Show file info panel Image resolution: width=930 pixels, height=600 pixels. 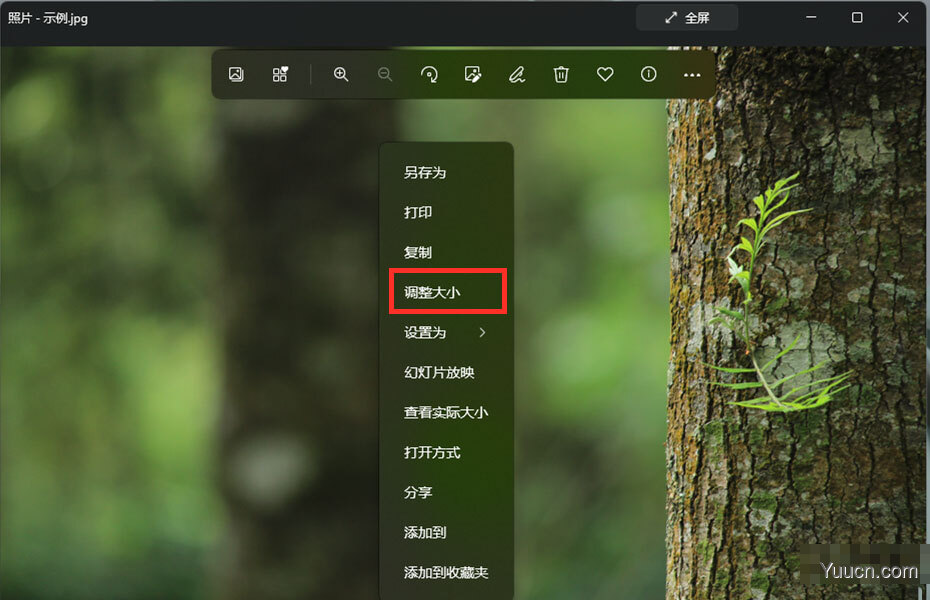(x=649, y=75)
